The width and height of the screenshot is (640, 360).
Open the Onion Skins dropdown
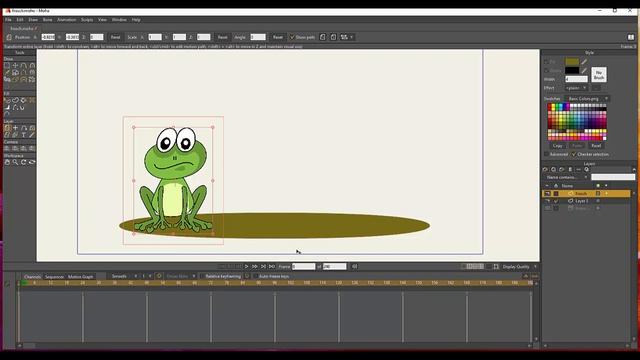(x=180, y=276)
